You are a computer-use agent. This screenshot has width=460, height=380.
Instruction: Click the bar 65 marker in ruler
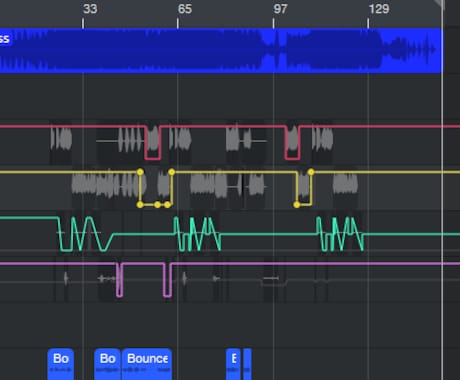pyautogui.click(x=185, y=9)
